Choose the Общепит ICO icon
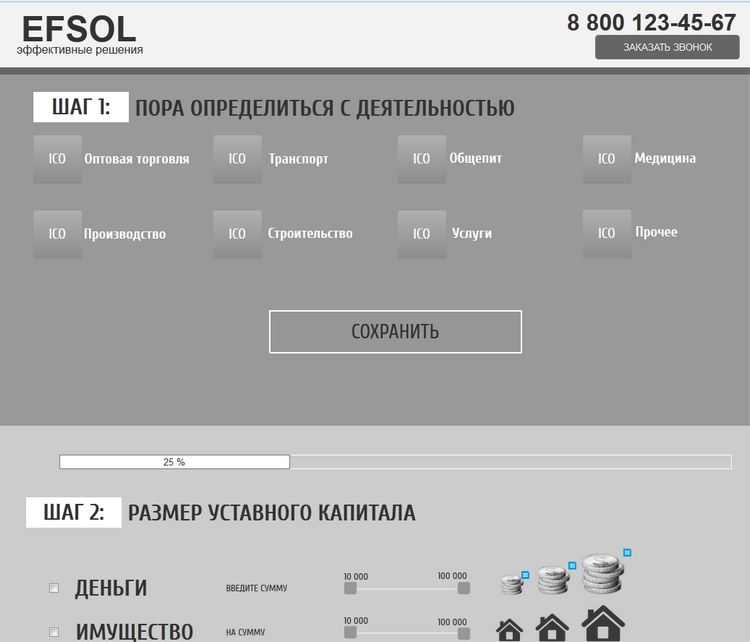 (x=422, y=159)
